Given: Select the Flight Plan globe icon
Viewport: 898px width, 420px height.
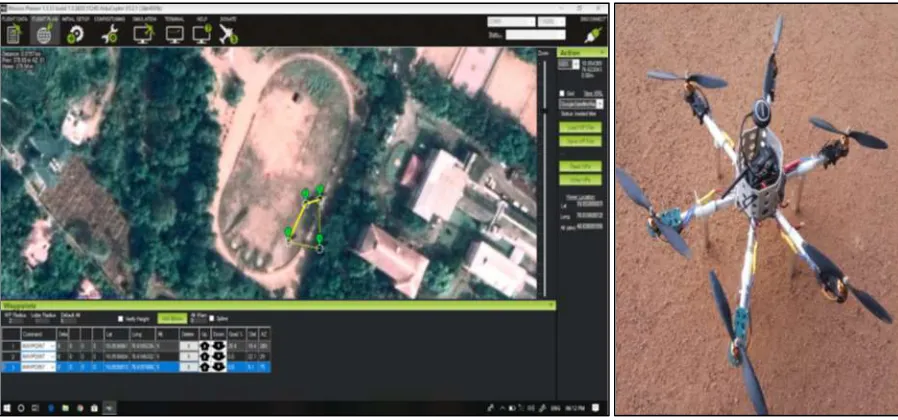Looking at the screenshot, I should 44,34.
